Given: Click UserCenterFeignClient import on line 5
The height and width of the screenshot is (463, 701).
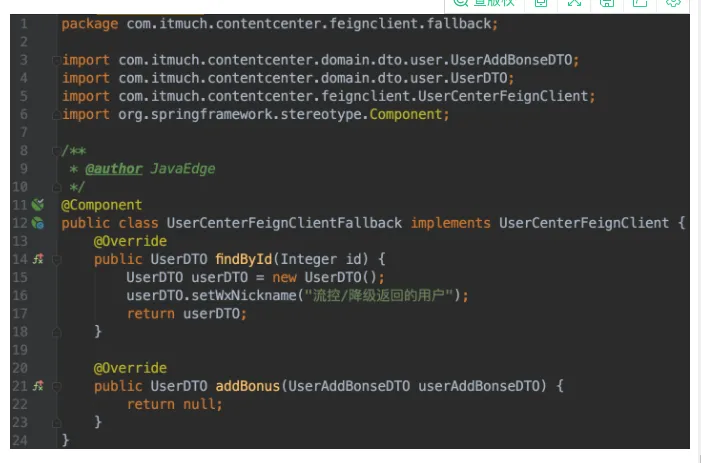Looking at the screenshot, I should point(503,96).
